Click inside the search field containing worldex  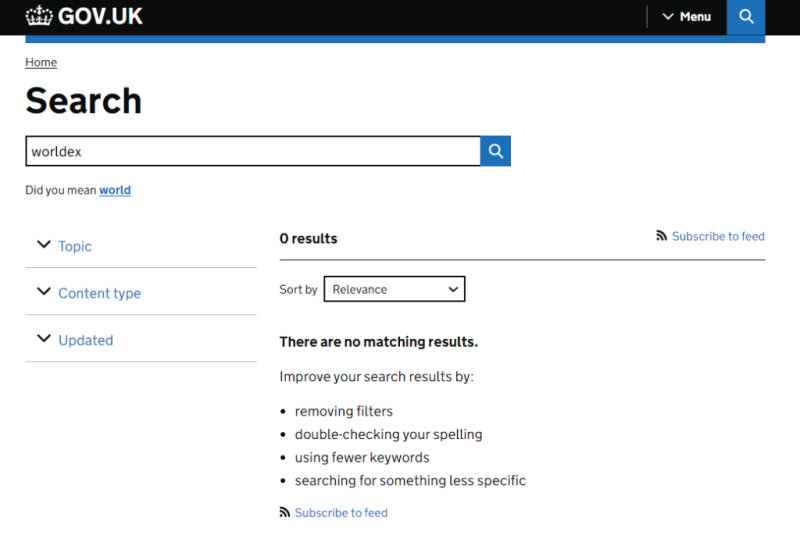coord(253,151)
